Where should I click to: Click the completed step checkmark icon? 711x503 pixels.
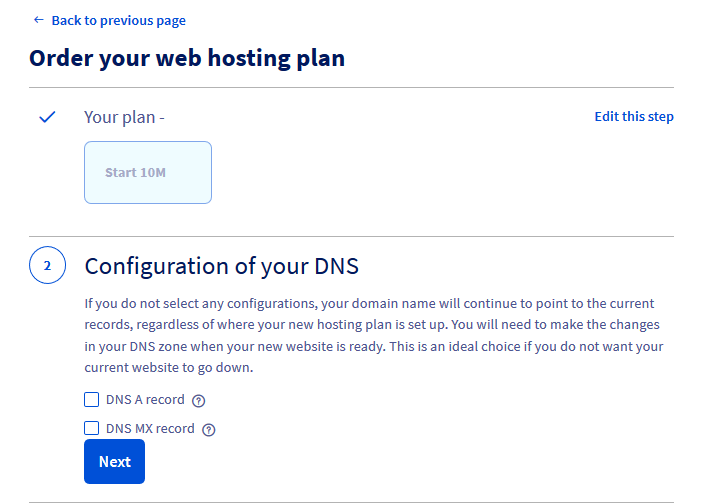(x=47, y=117)
